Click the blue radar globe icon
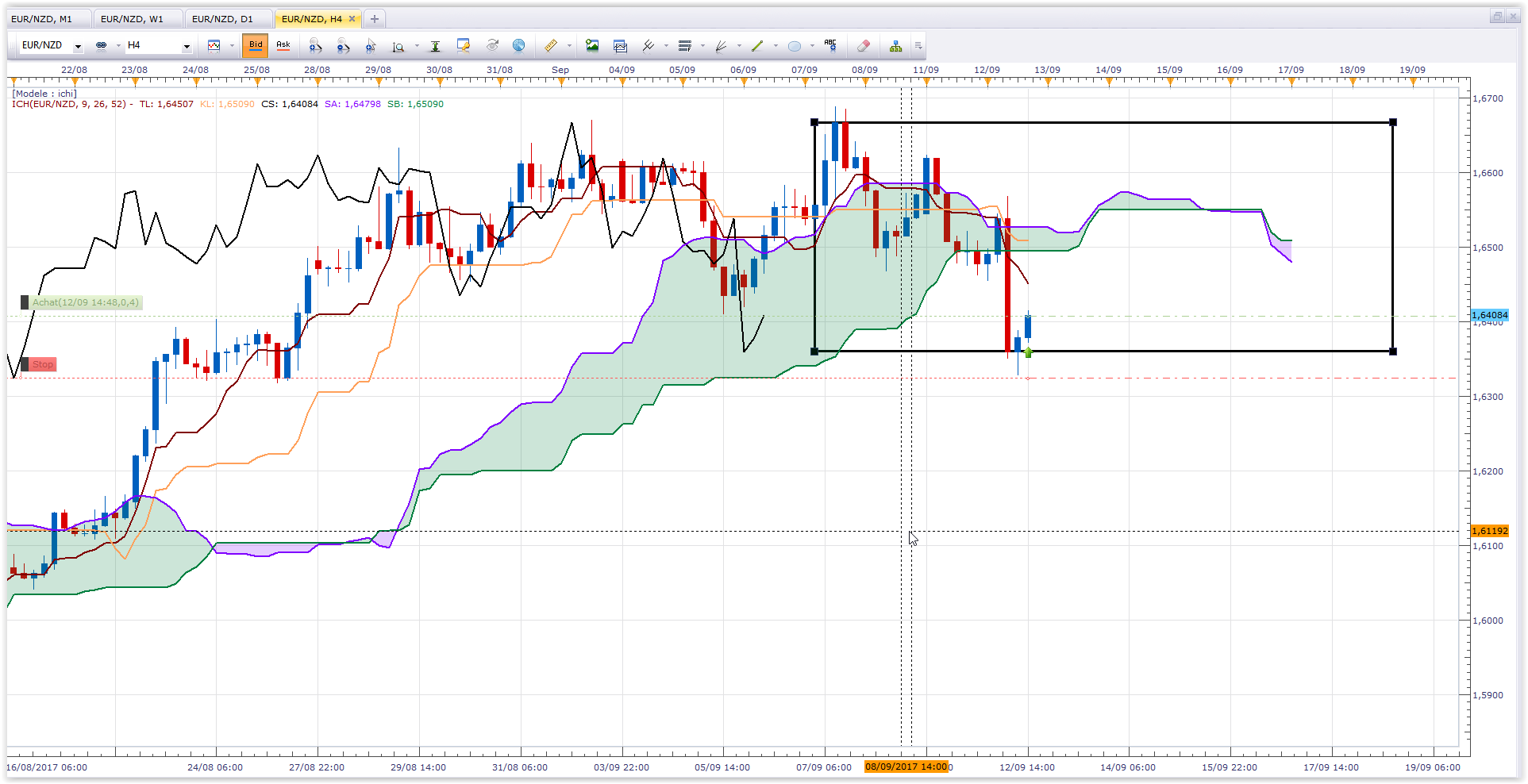This screenshot has height=784, width=1528. coord(519,46)
